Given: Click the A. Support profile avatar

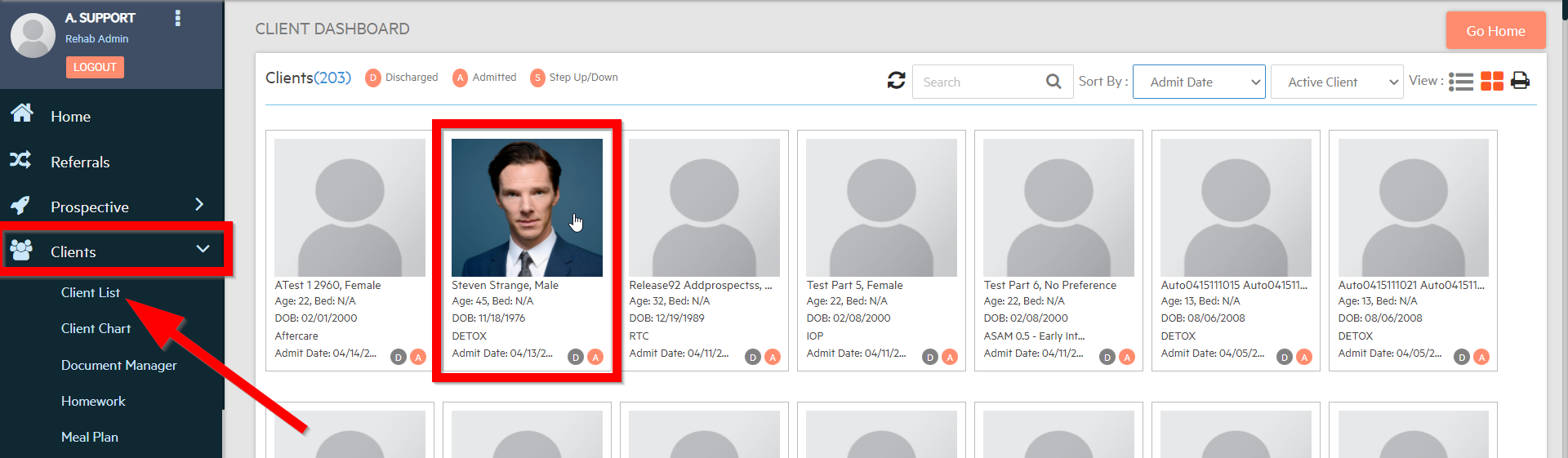Looking at the screenshot, I should [x=33, y=35].
